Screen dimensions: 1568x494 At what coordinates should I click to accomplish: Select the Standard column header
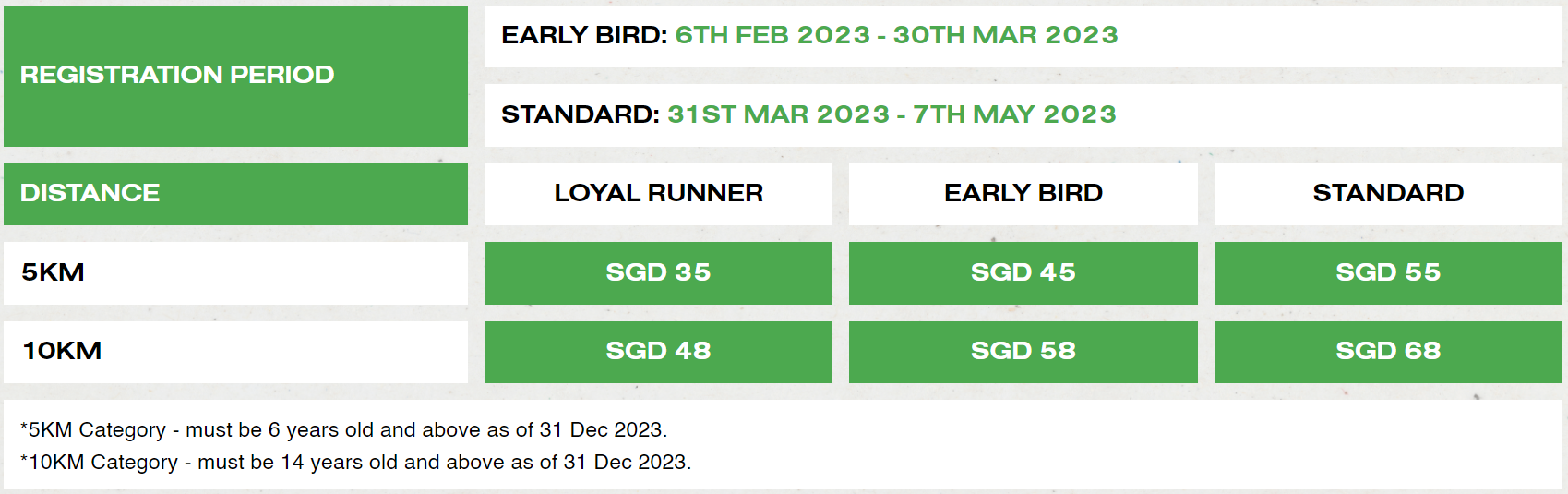pos(1387,193)
